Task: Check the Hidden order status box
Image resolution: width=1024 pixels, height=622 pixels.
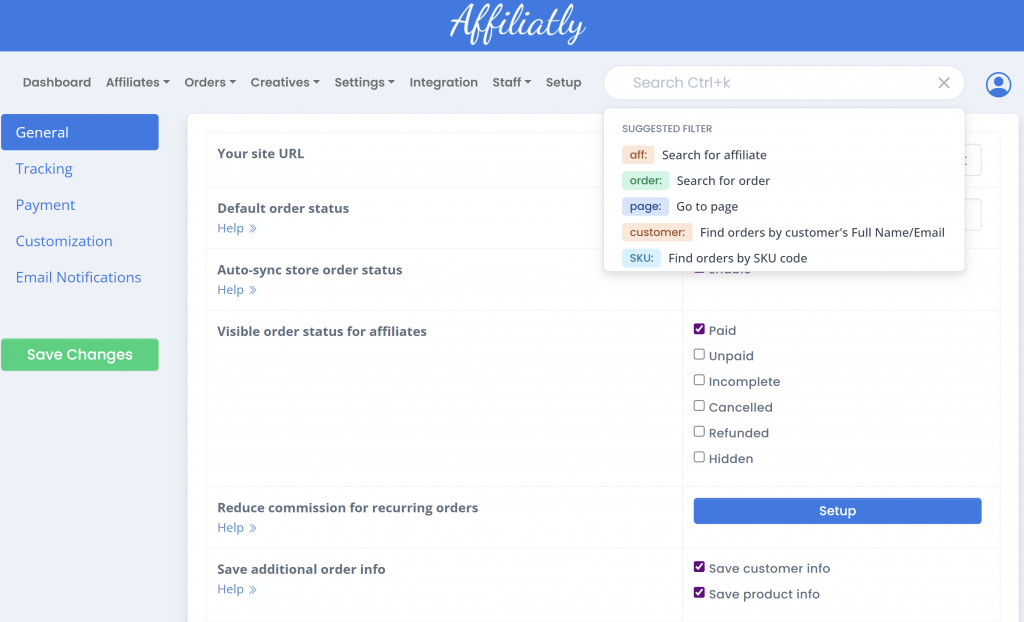Action: tap(699, 457)
